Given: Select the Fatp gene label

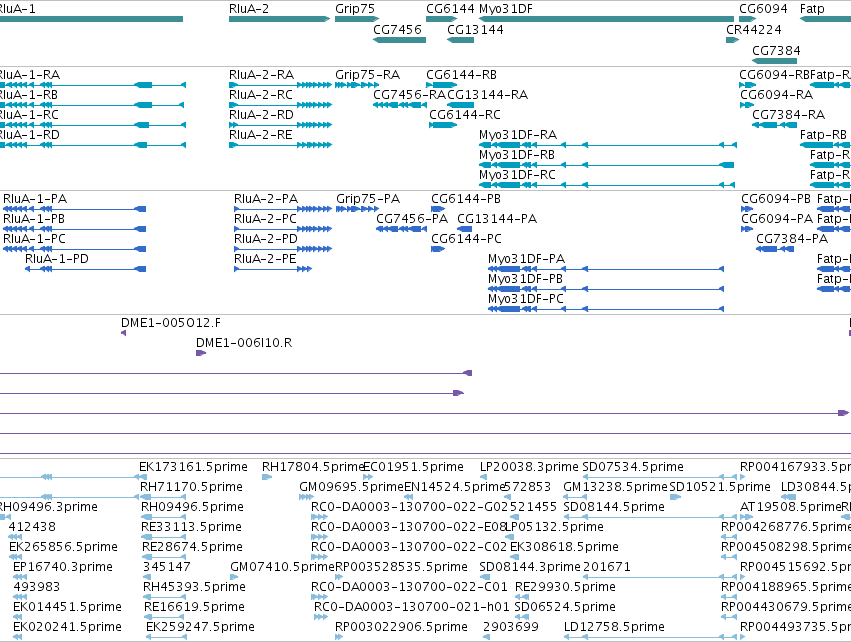Looking at the screenshot, I should coord(812,9).
